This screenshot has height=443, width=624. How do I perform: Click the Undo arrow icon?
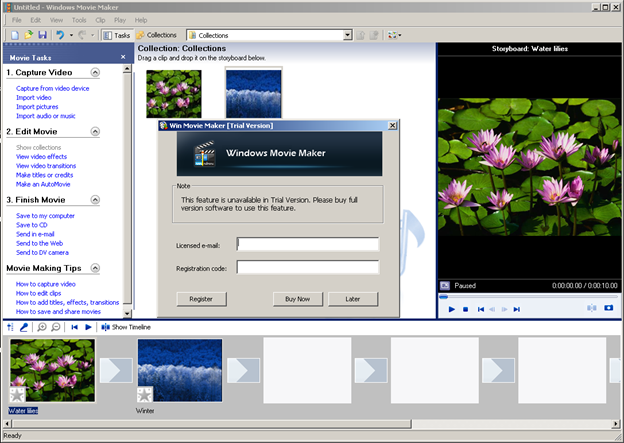tap(60, 35)
